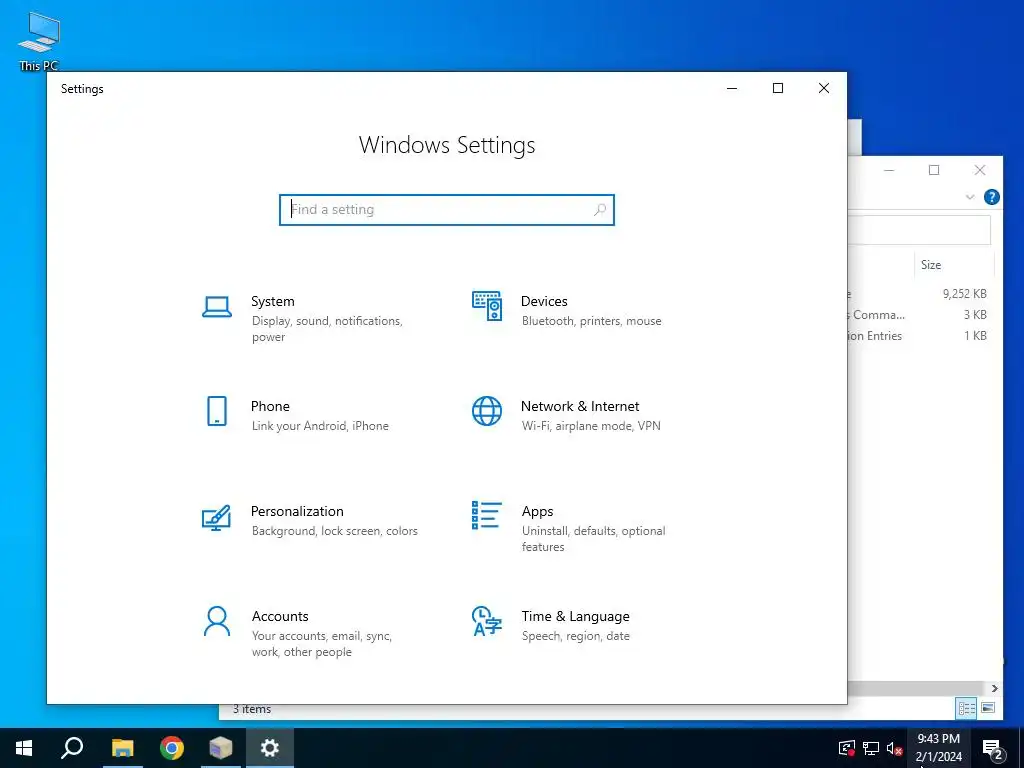
Task: Open the Time & Language heading
Action: tap(575, 616)
